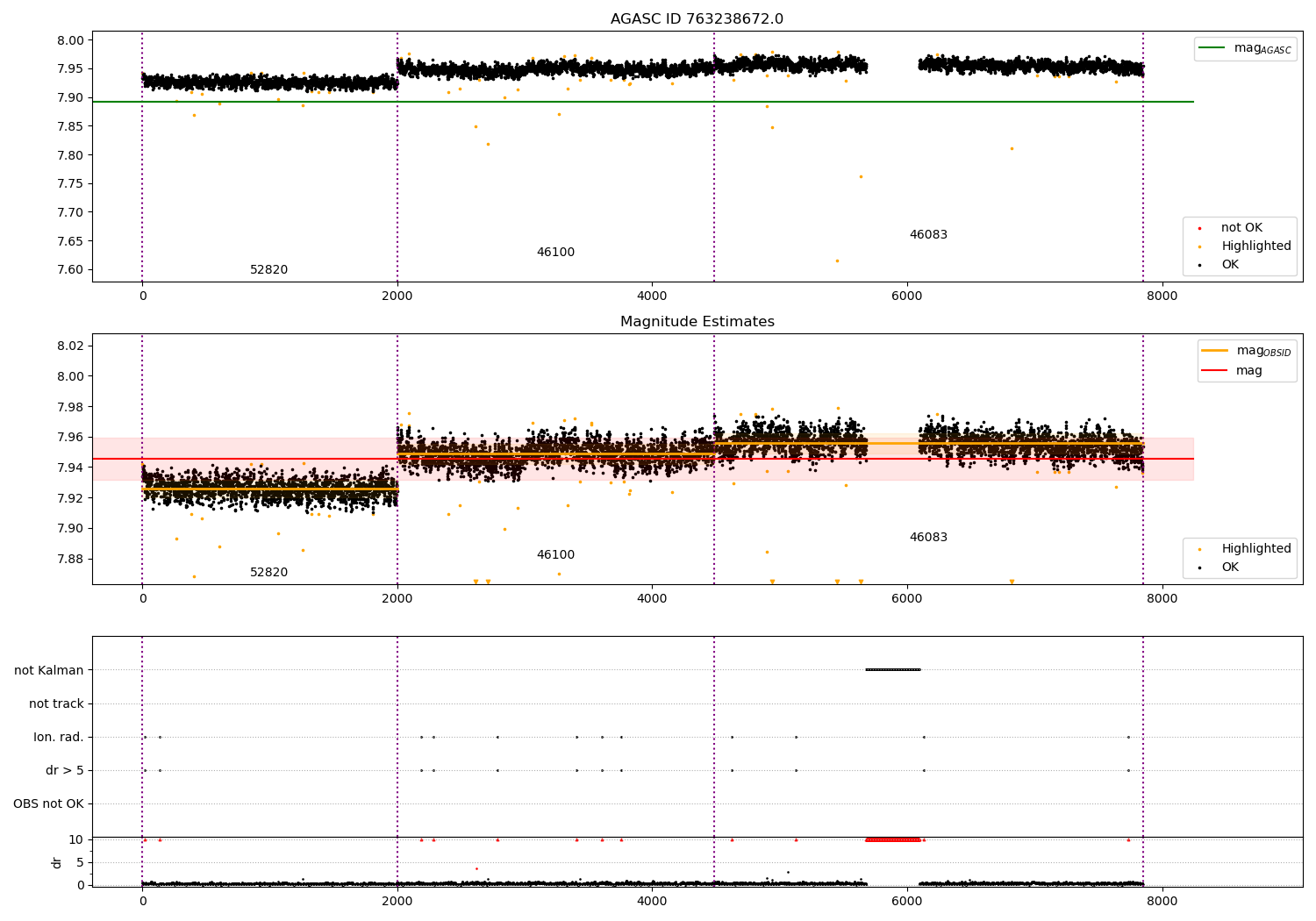Click the '6000' x-axis tick under the Magnitude Estimates plot
1316x921 pixels.
[907, 599]
